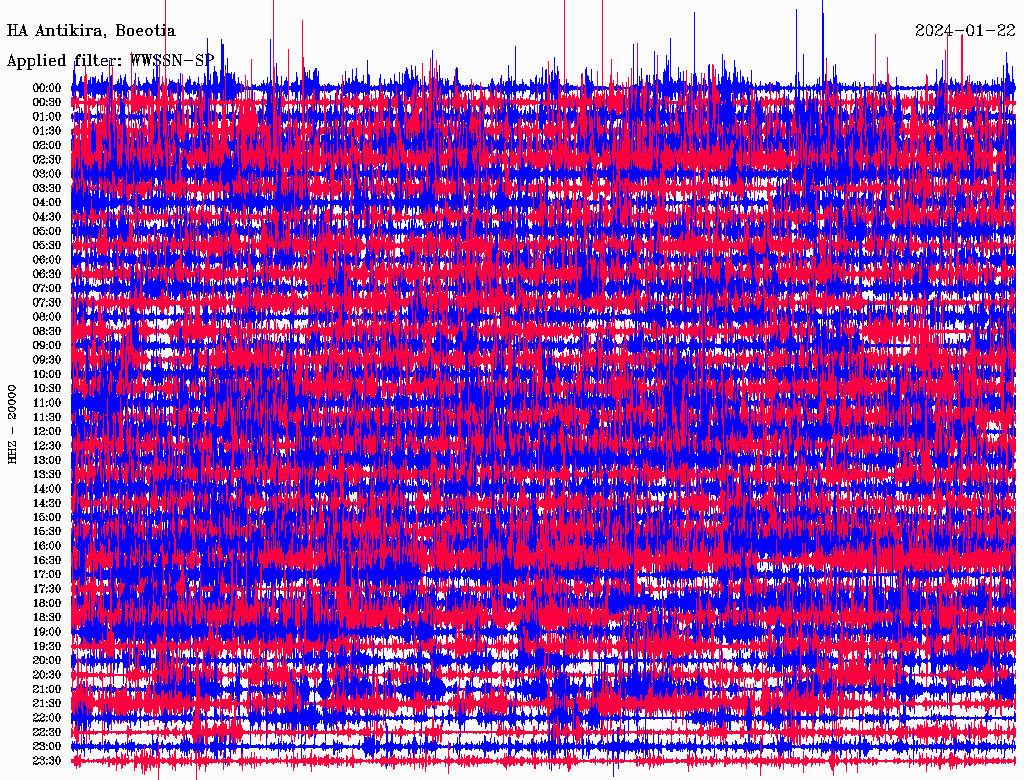Click the 23:30 time label
Screen dimensions: 1024x780
point(46,761)
